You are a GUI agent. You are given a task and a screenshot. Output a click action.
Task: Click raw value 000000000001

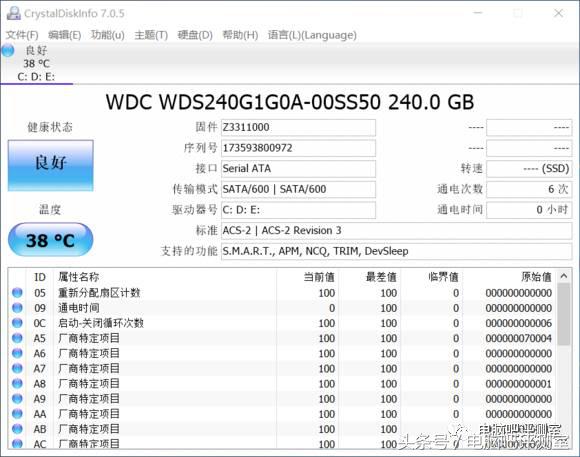tap(519, 384)
